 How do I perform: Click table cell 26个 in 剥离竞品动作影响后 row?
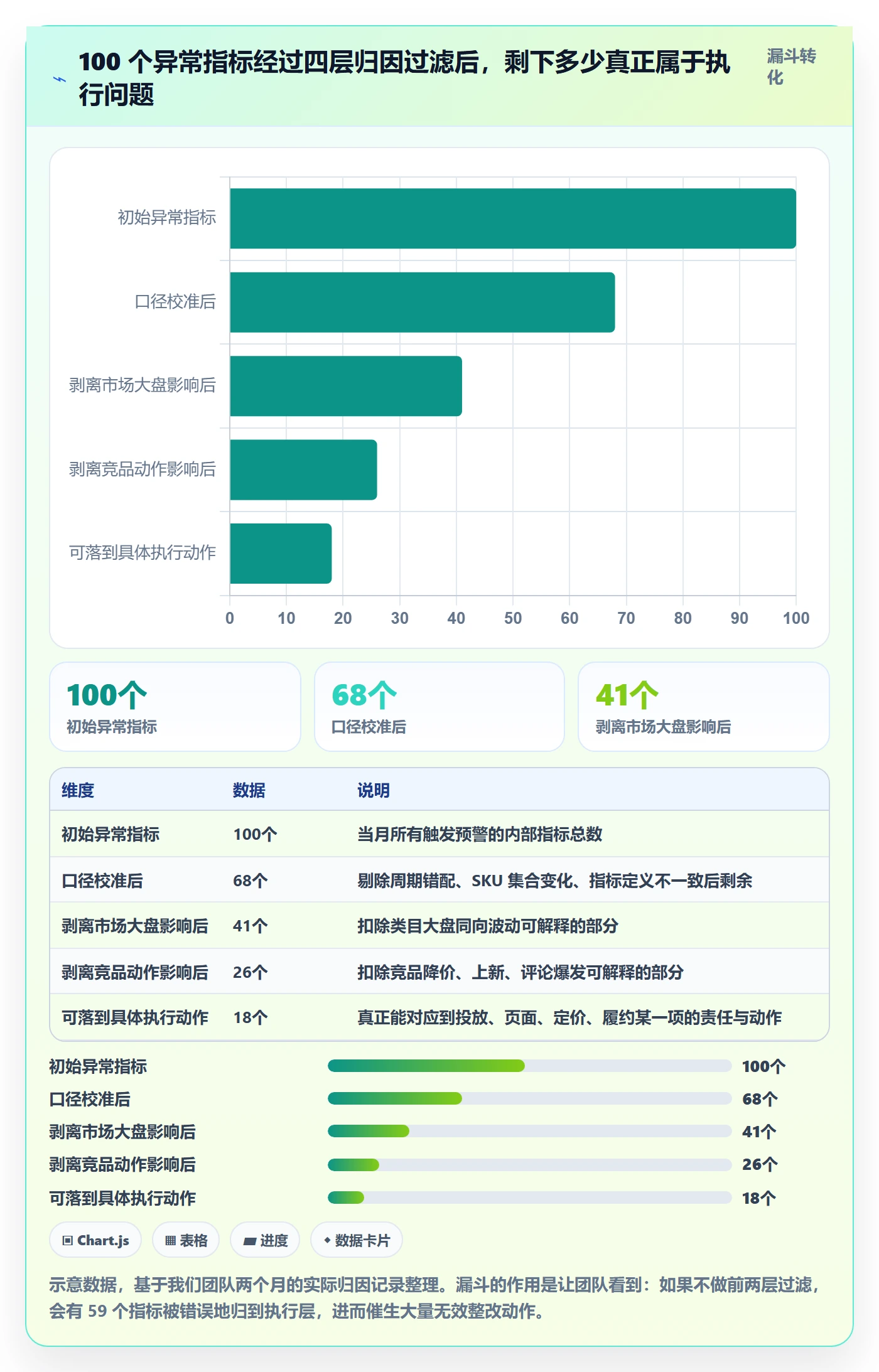251,972
